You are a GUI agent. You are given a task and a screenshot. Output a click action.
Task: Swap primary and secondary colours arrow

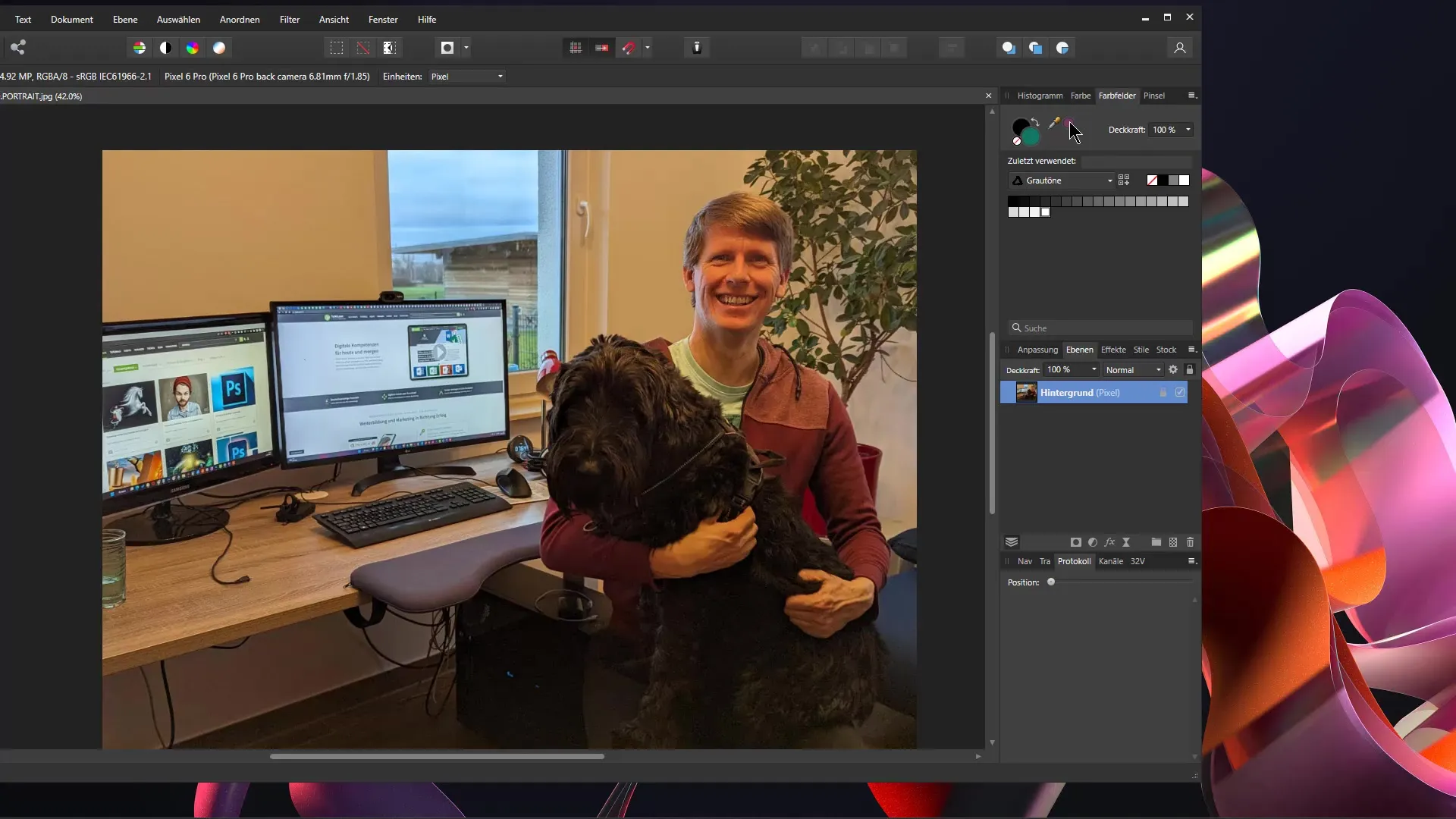tap(1036, 122)
